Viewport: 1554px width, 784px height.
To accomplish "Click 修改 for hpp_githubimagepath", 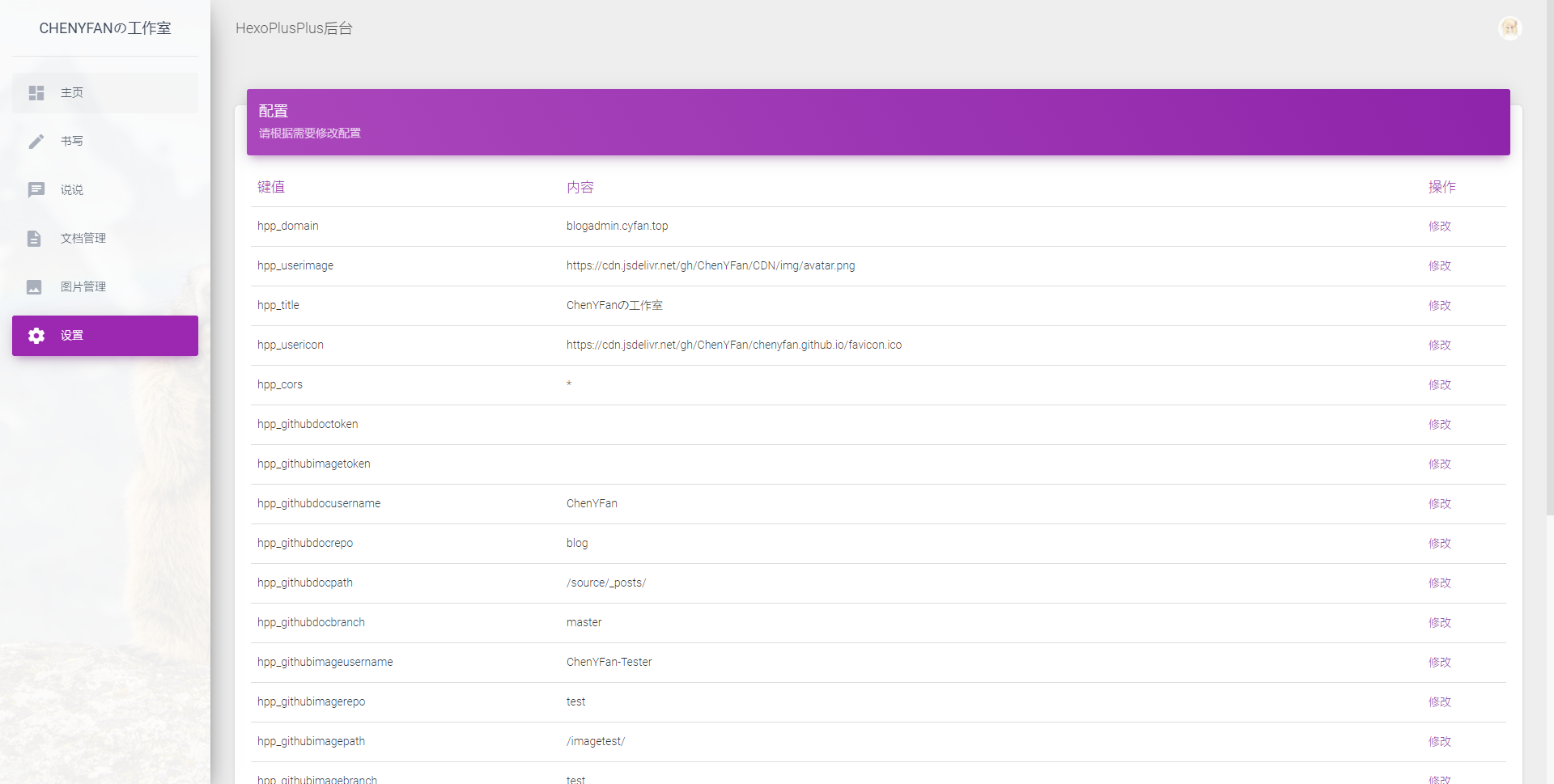I will [x=1439, y=742].
